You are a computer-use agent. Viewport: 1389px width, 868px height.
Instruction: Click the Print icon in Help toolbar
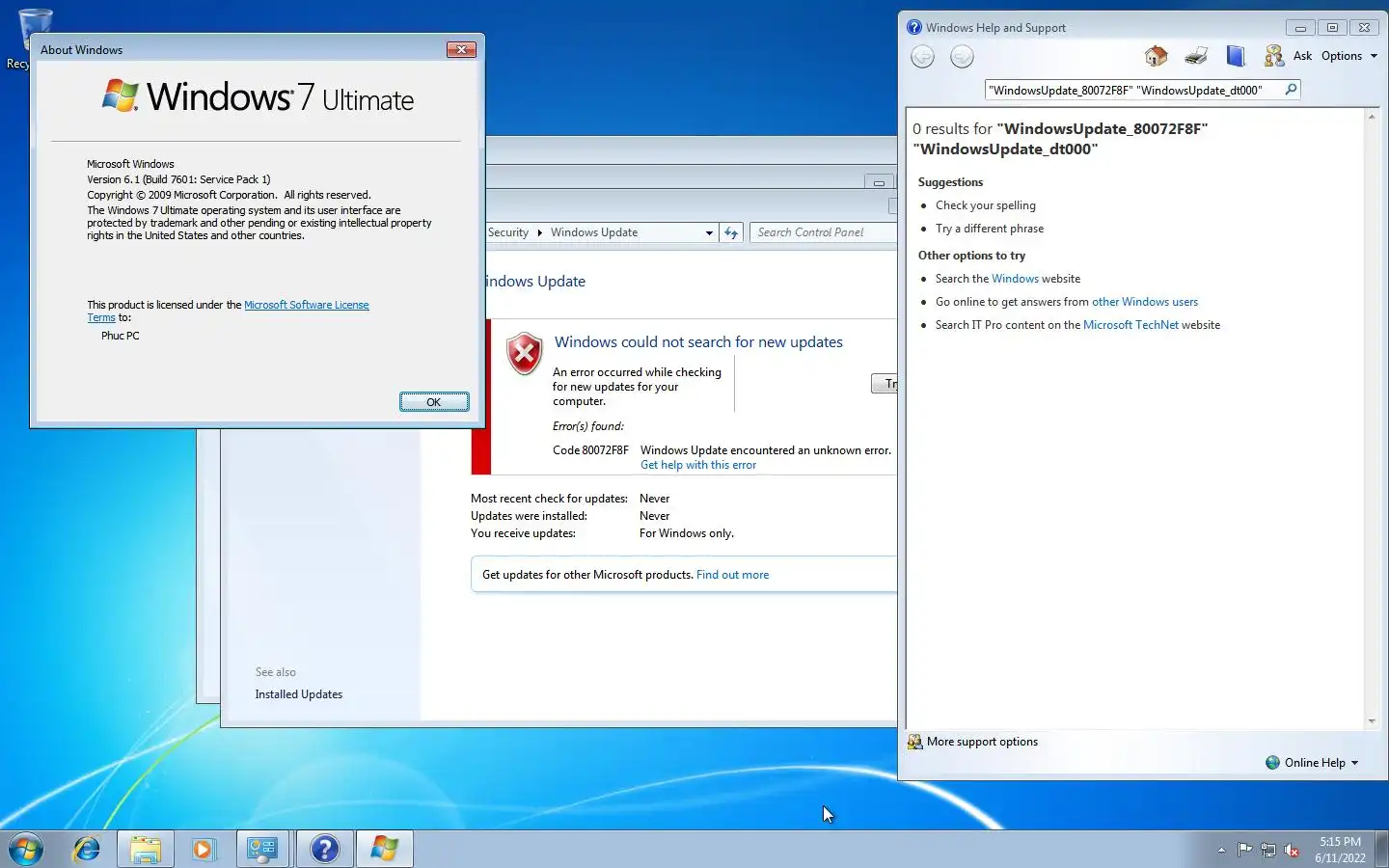click(1196, 56)
